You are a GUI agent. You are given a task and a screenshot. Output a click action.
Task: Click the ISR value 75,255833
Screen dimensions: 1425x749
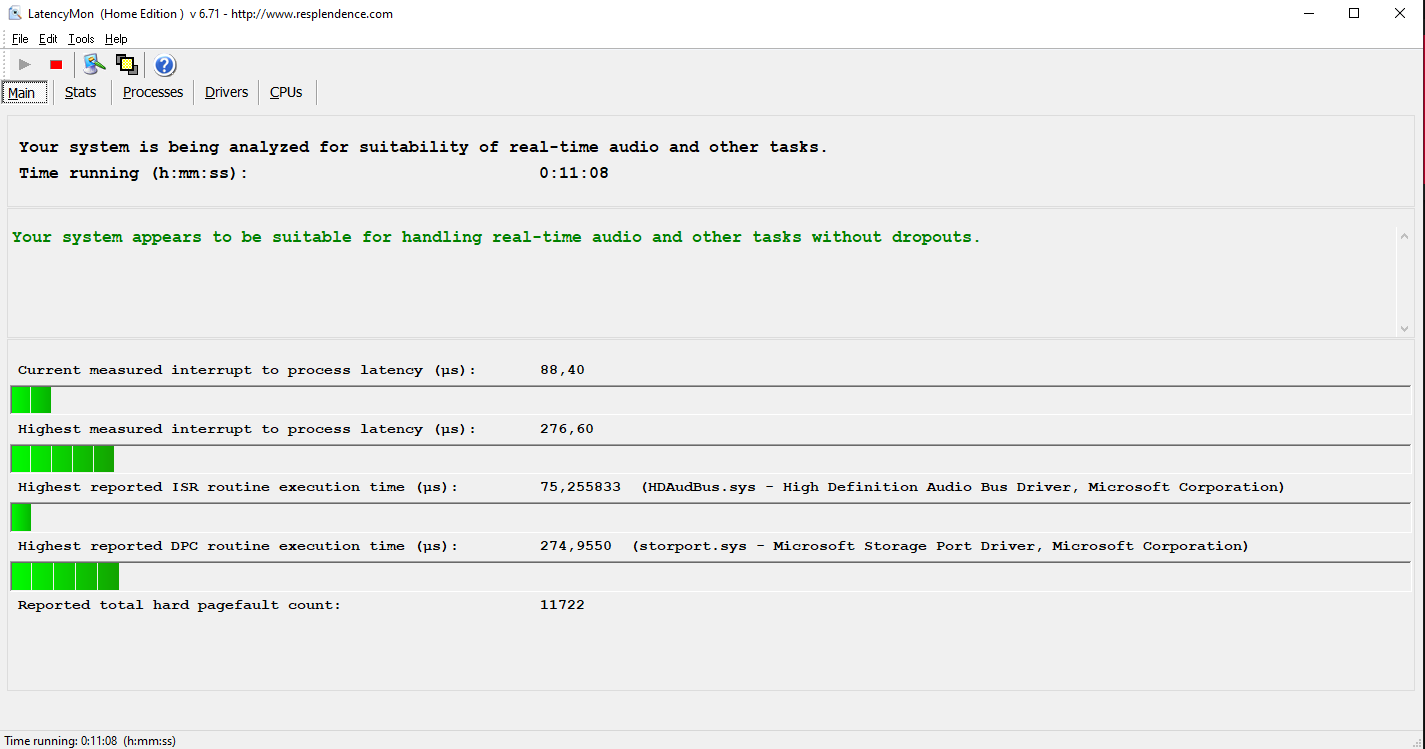point(580,487)
